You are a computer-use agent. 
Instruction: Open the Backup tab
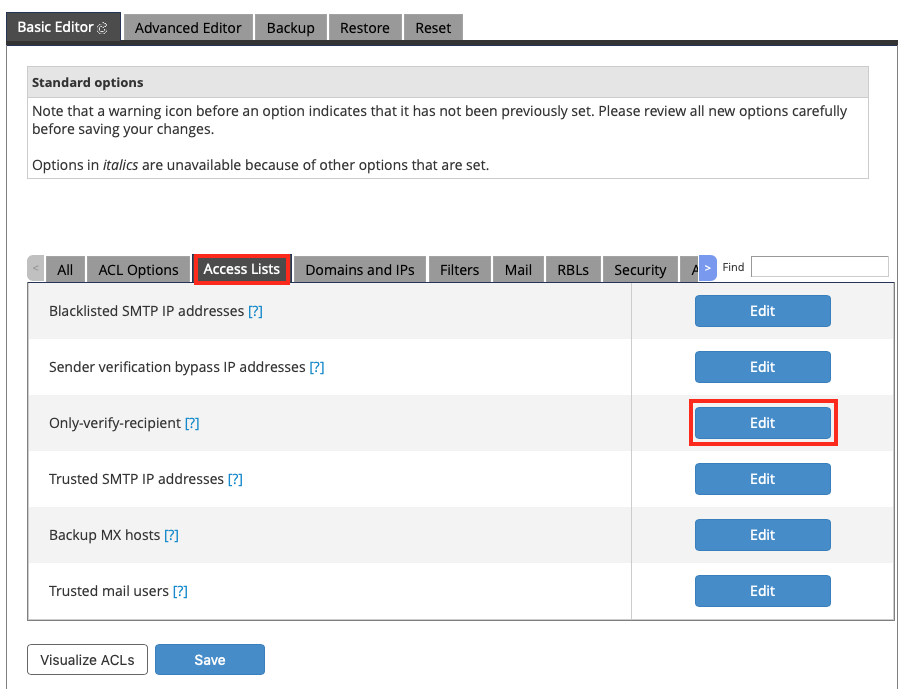tap(290, 28)
